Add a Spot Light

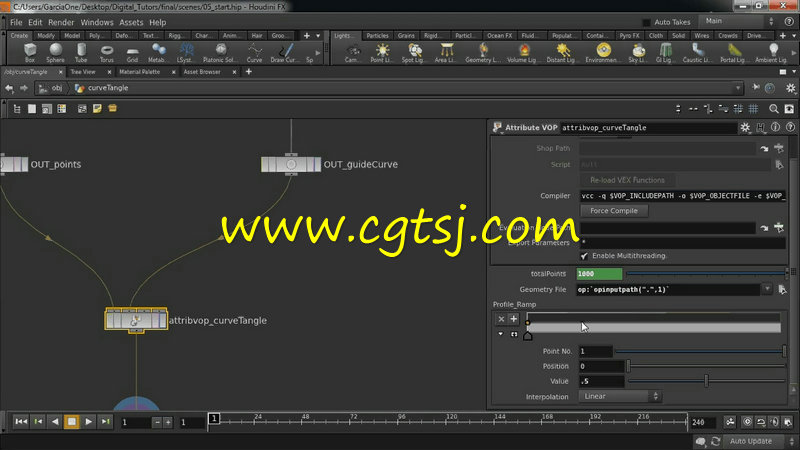click(x=414, y=53)
